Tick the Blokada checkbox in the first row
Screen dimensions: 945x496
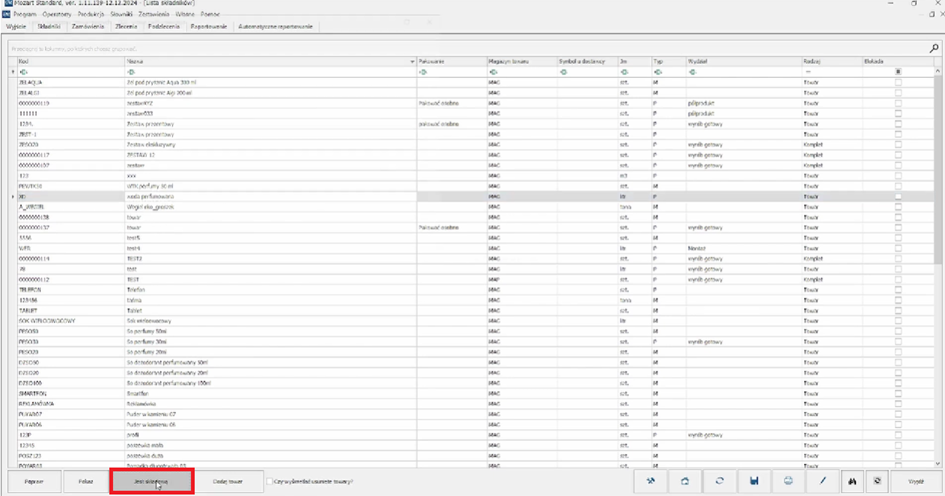[x=898, y=83]
